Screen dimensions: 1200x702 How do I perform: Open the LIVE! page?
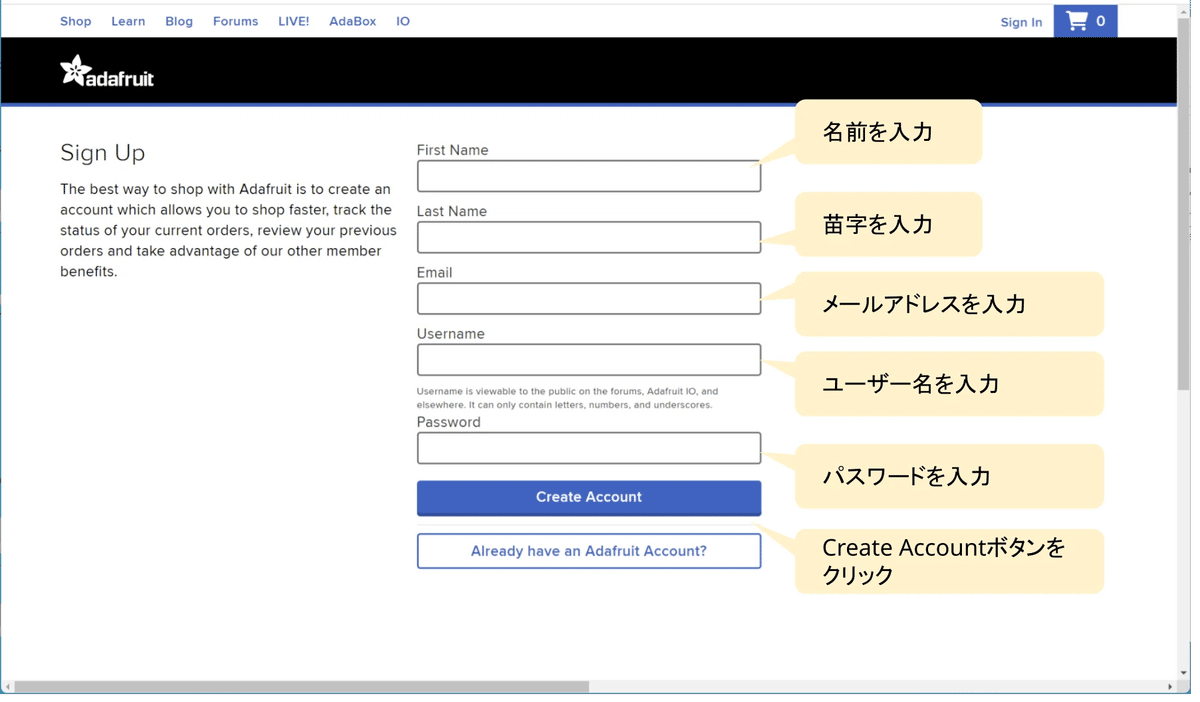pos(293,20)
